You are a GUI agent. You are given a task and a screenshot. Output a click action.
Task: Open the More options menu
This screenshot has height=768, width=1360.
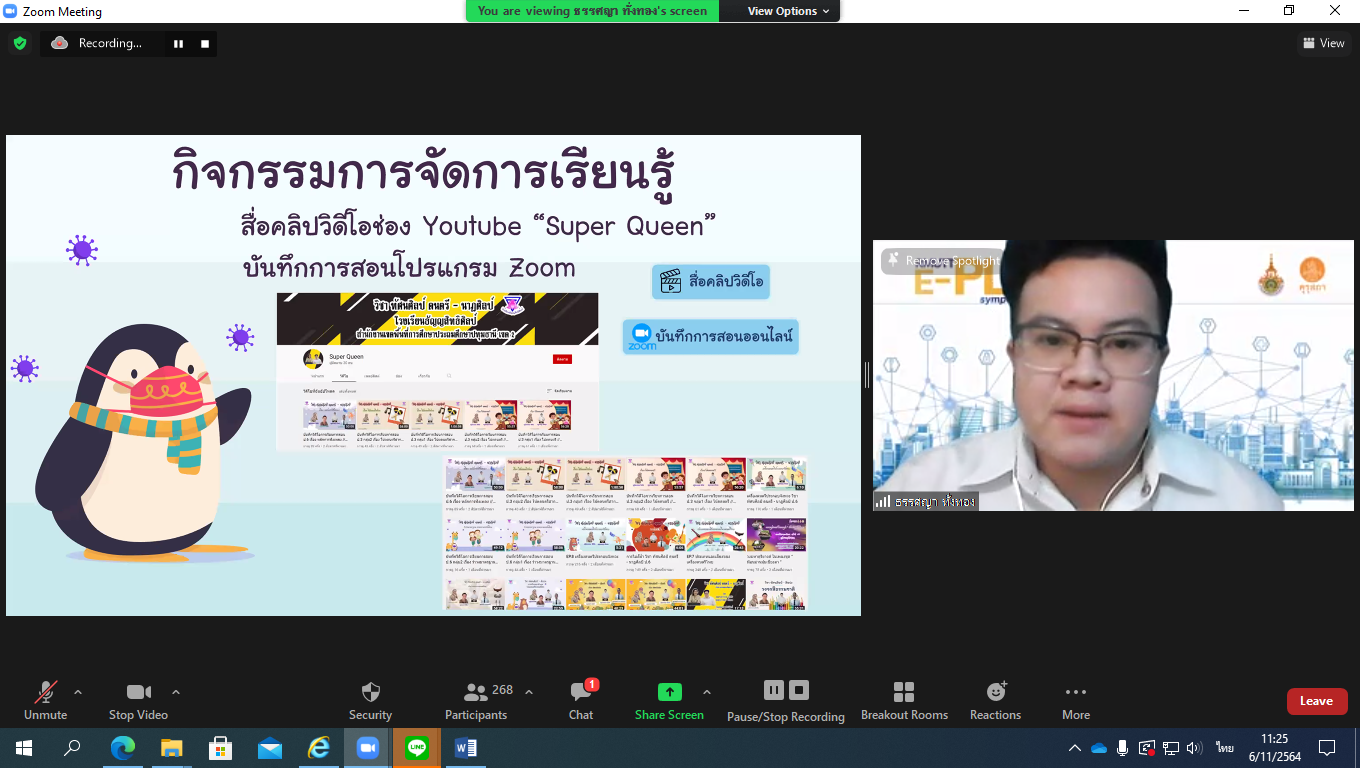[x=1076, y=700]
